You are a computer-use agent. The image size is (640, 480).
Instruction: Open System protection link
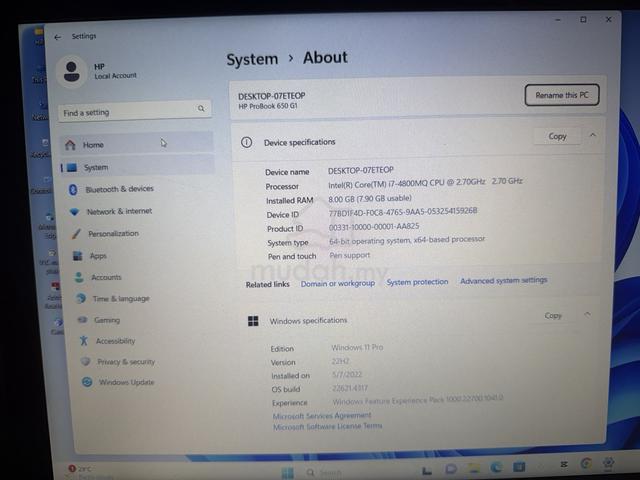pyautogui.click(x=417, y=282)
